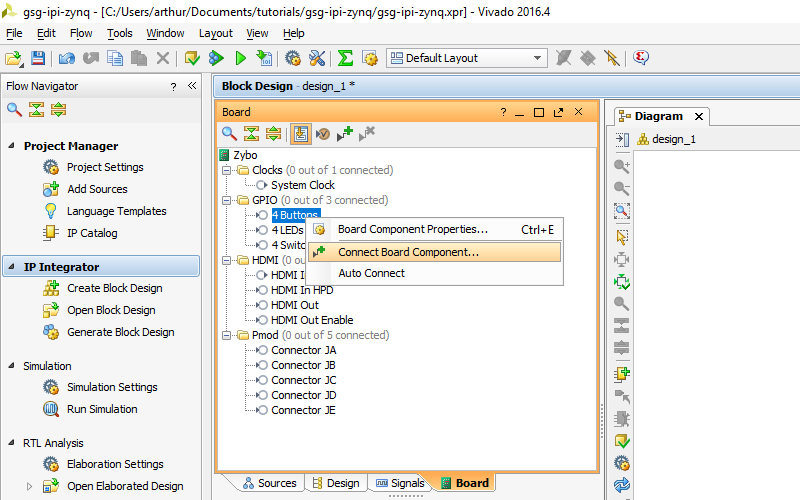Click Open Block Design
This screenshot has width=800, height=500.
pos(111,310)
